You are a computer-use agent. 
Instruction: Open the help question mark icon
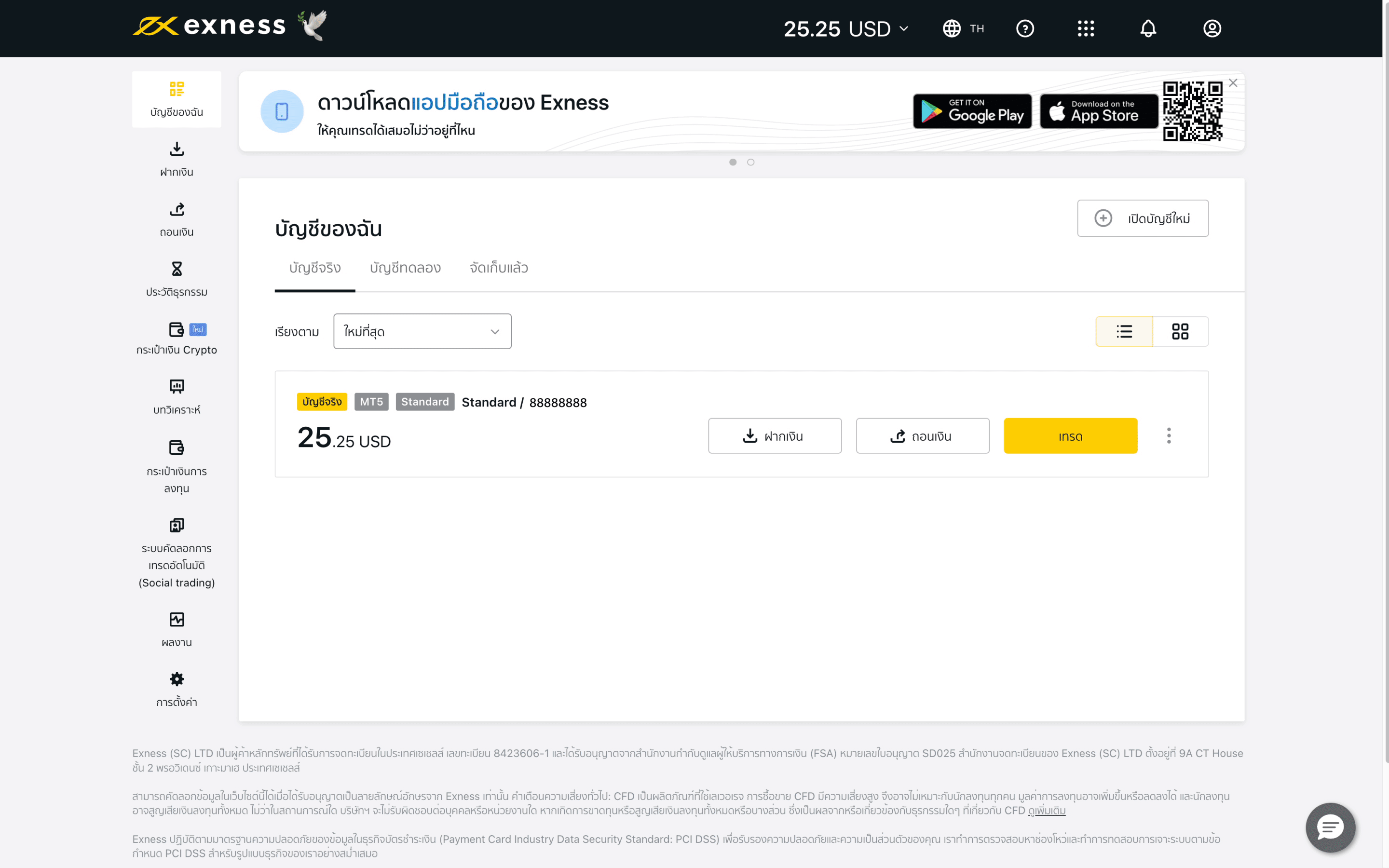(x=1024, y=28)
